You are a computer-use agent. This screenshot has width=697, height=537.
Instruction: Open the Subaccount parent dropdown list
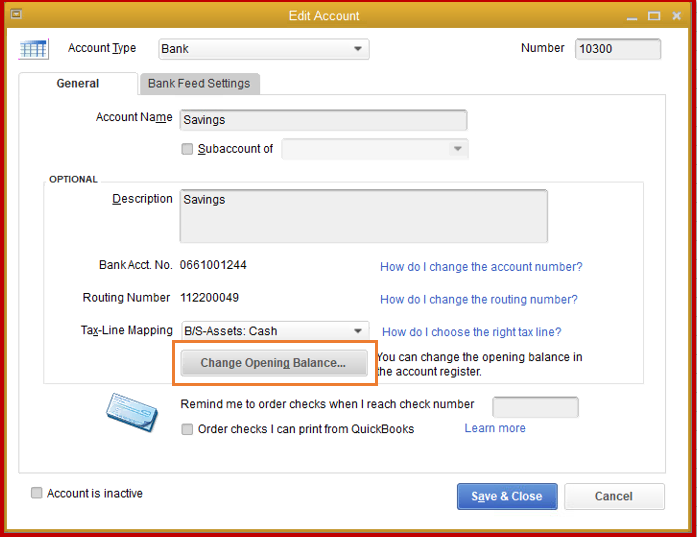click(457, 149)
